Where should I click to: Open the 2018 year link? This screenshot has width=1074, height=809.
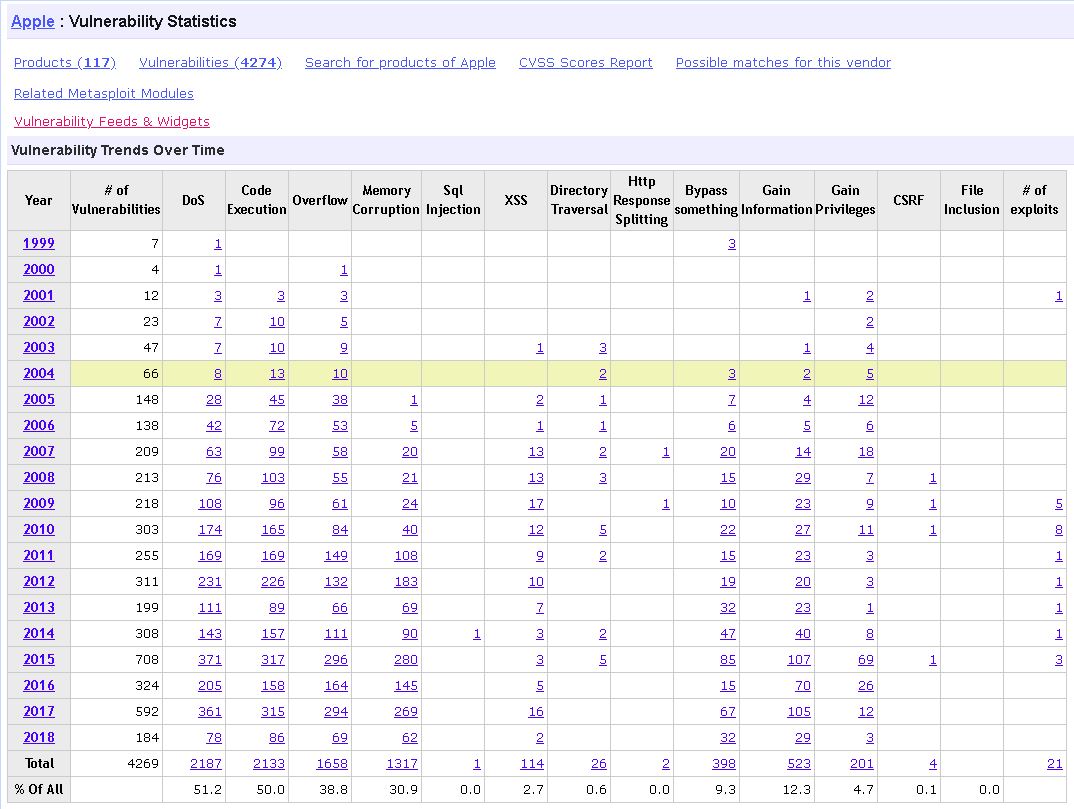tap(39, 737)
